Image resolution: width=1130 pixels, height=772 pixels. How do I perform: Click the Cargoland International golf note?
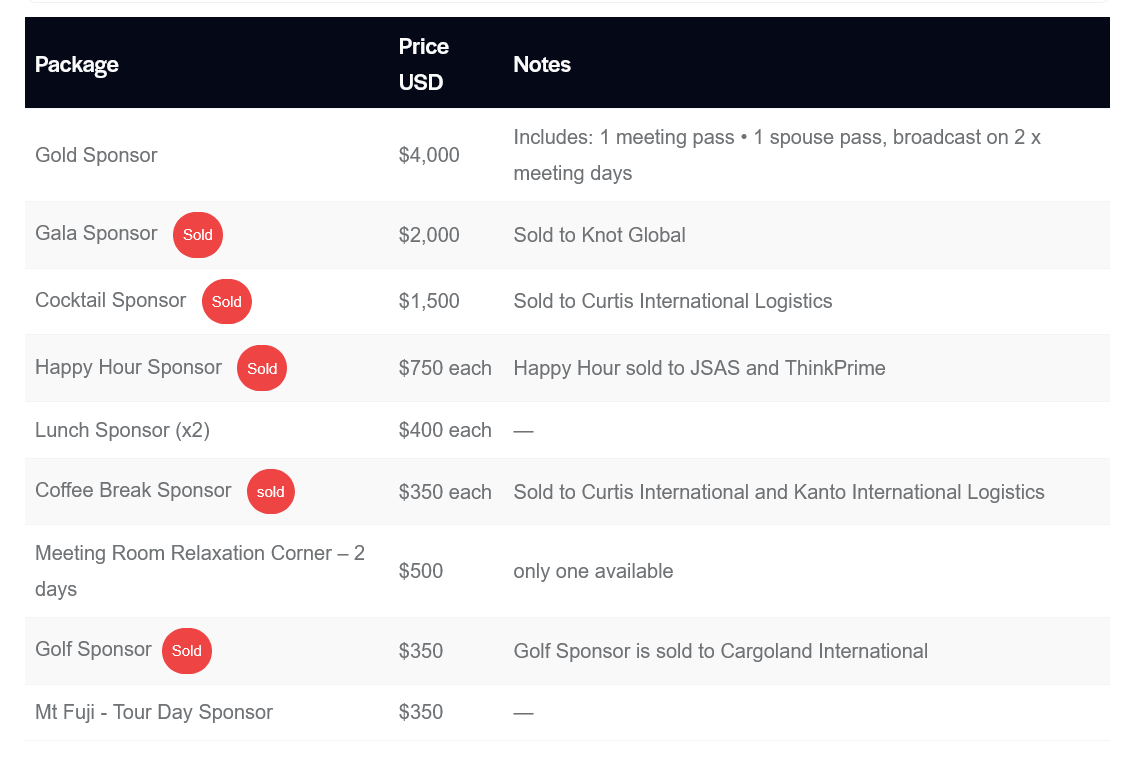(x=720, y=651)
